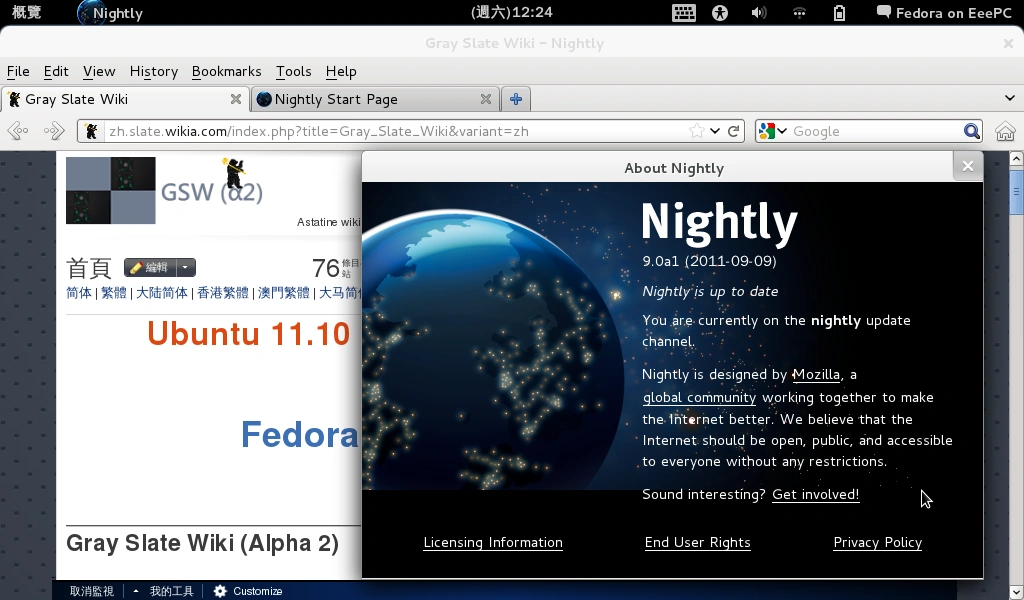
Task: Open a new tab with the plus icon
Action: pos(514,99)
